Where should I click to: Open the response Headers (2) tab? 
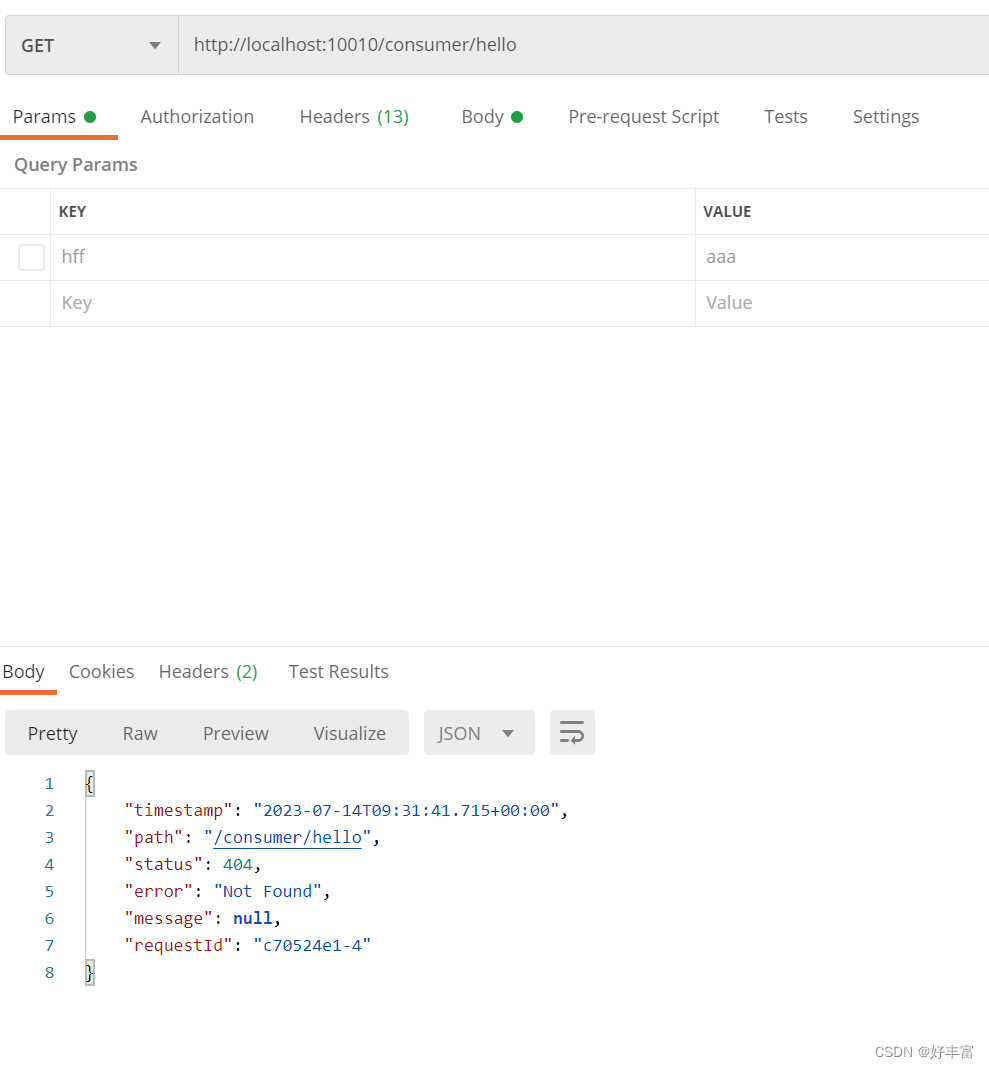(x=208, y=672)
